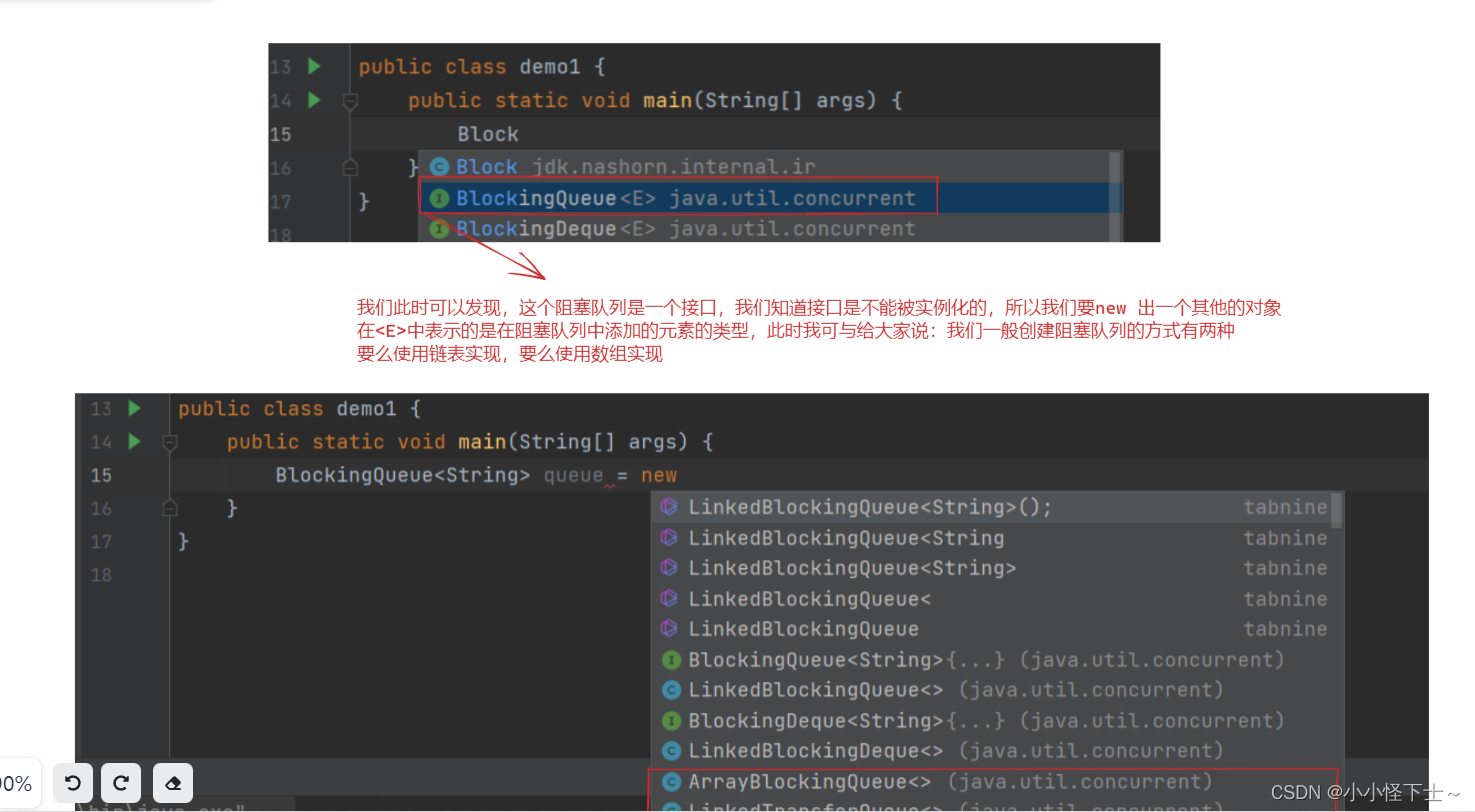
Task: Click the queue variable name
Action: tap(573, 476)
